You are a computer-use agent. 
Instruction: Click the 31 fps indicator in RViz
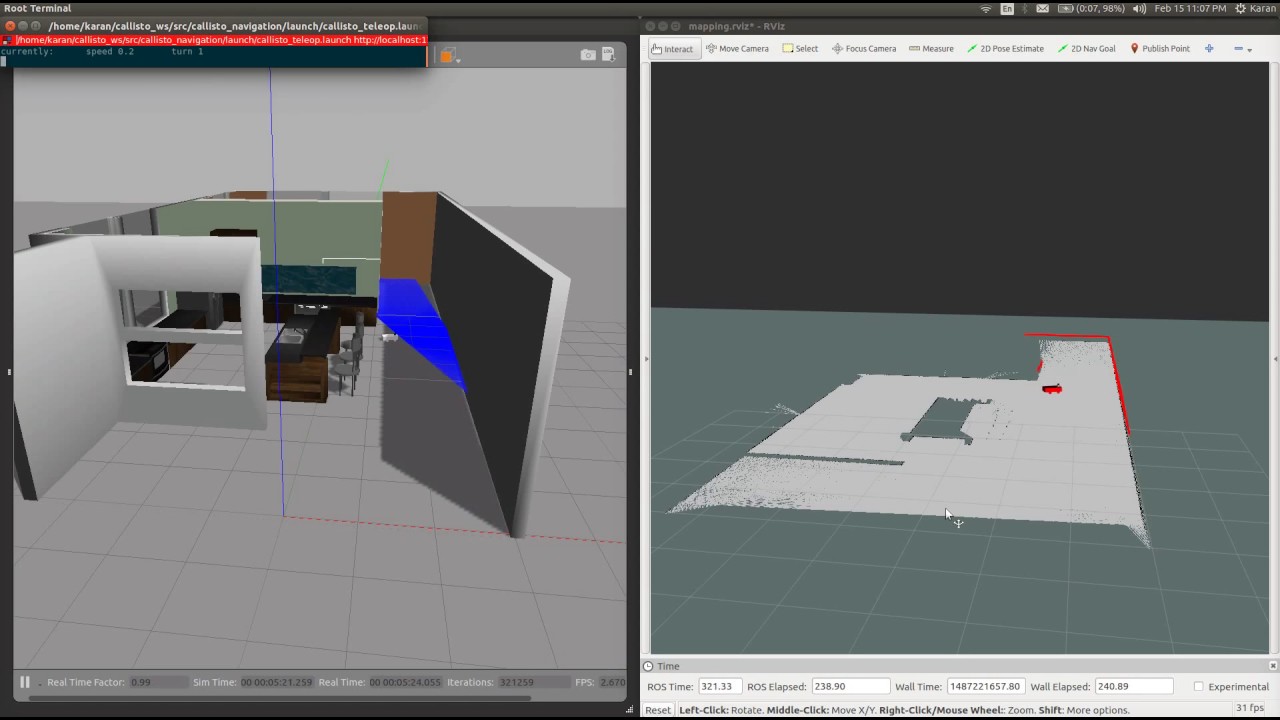(x=1252, y=708)
